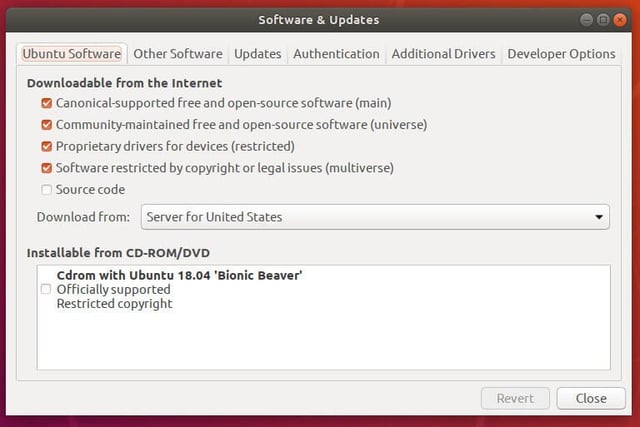Enable the Source code checkbox
Viewport: 640px width, 427px height.
tap(47, 189)
